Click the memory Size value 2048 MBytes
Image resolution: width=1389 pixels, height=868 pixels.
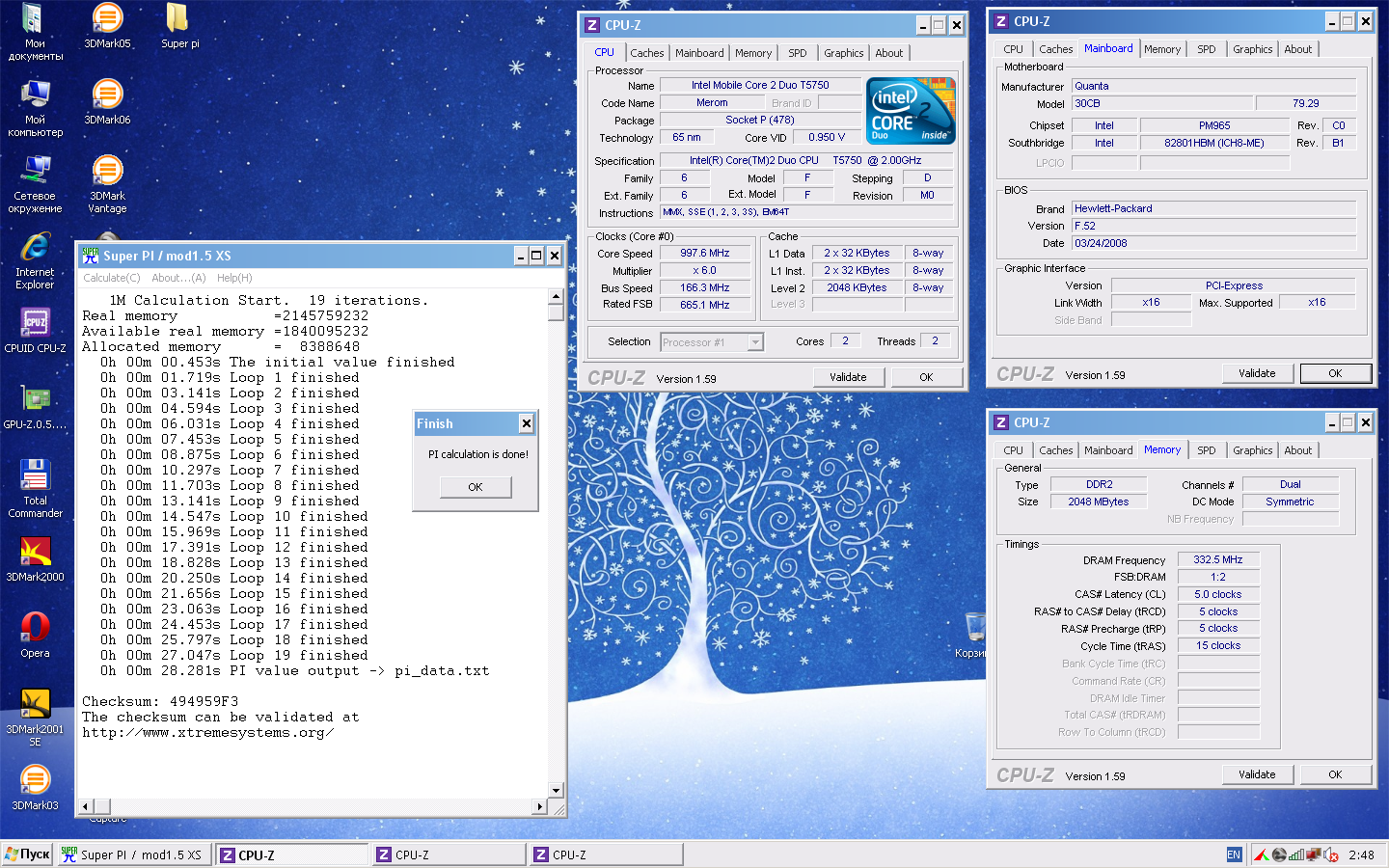pyautogui.click(x=1099, y=502)
